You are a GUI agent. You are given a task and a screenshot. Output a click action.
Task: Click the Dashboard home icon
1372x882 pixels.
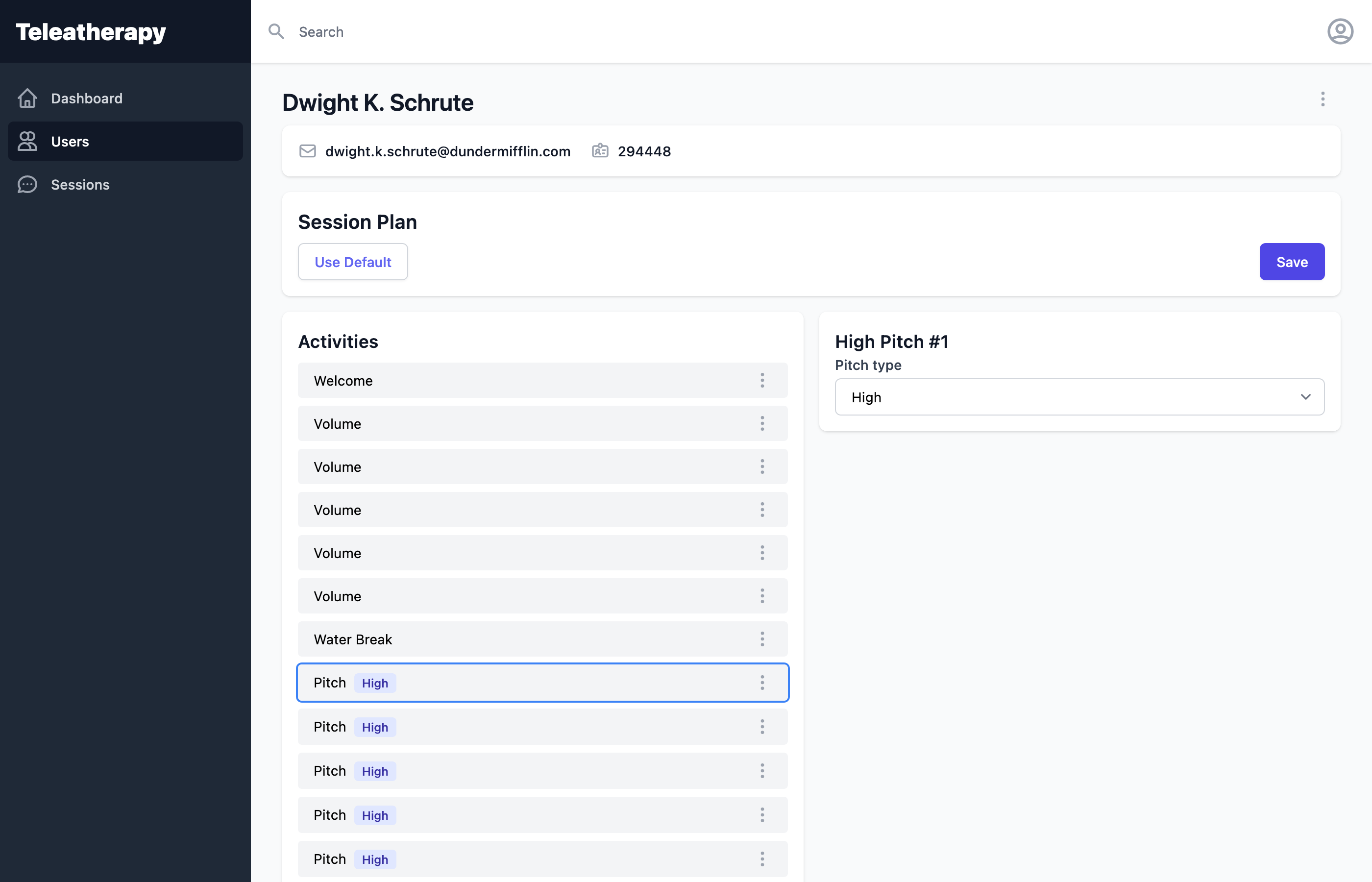(x=27, y=98)
